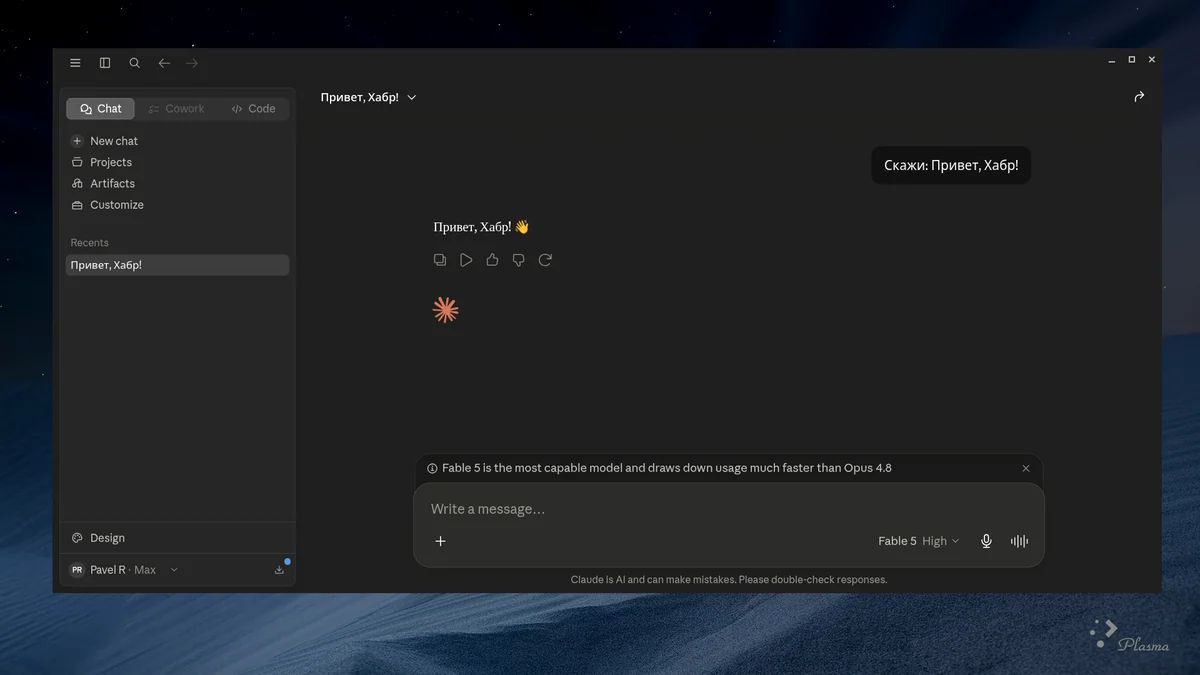1200x675 pixels.
Task: Select the recent chat Привет, Хабр!
Action: click(177, 265)
